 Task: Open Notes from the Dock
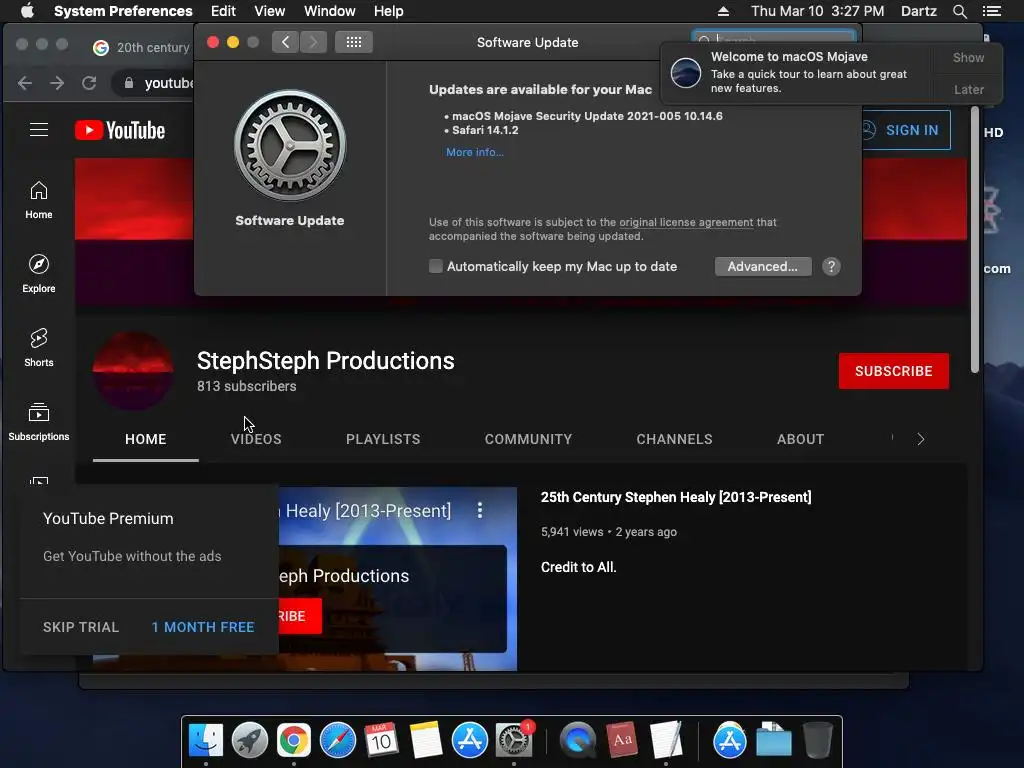point(426,741)
